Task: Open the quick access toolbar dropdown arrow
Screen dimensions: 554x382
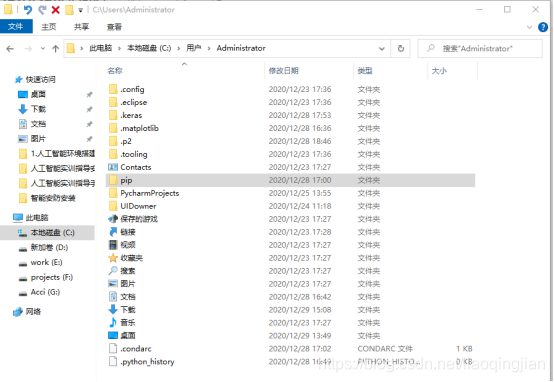Action: pyautogui.click(x=81, y=10)
